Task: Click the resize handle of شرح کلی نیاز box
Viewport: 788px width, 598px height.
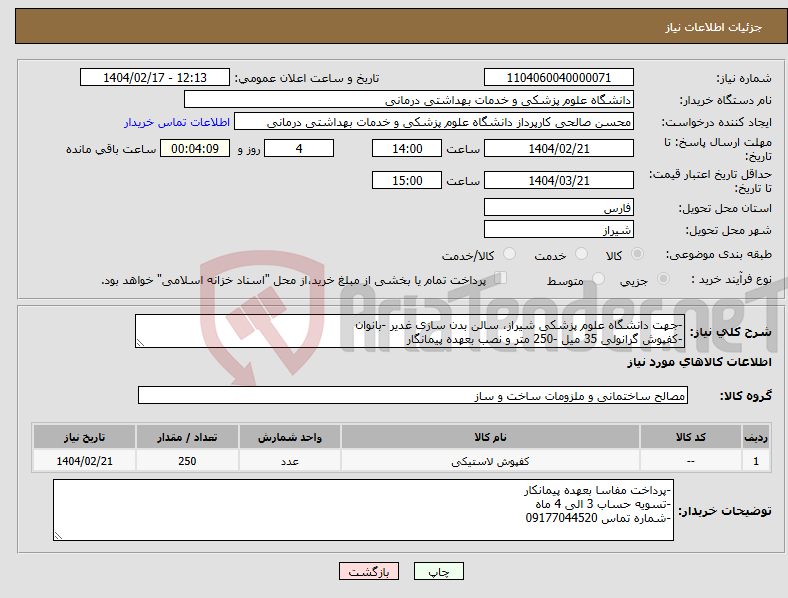Action: 140,343
